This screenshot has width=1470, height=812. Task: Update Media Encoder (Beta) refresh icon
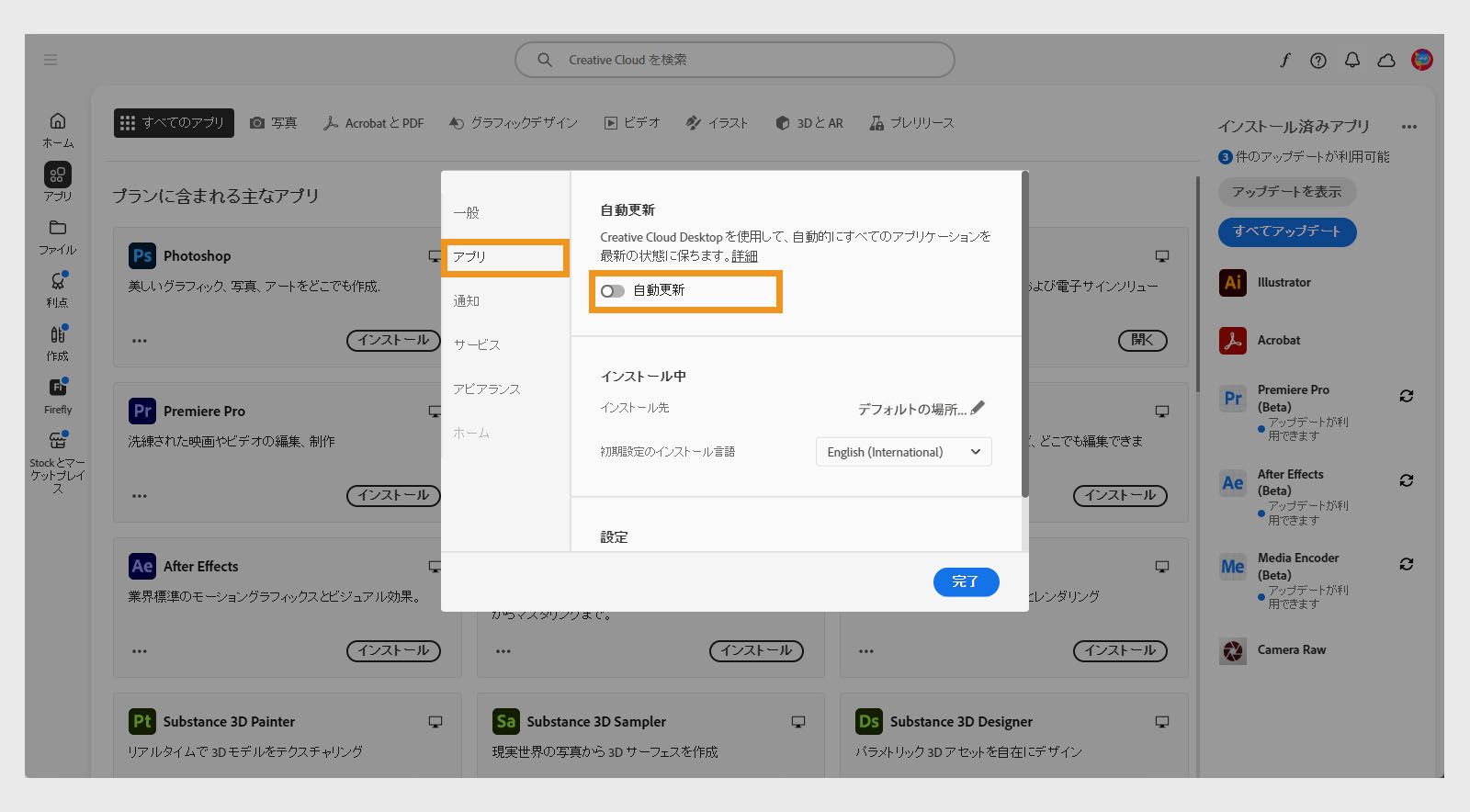1407,564
